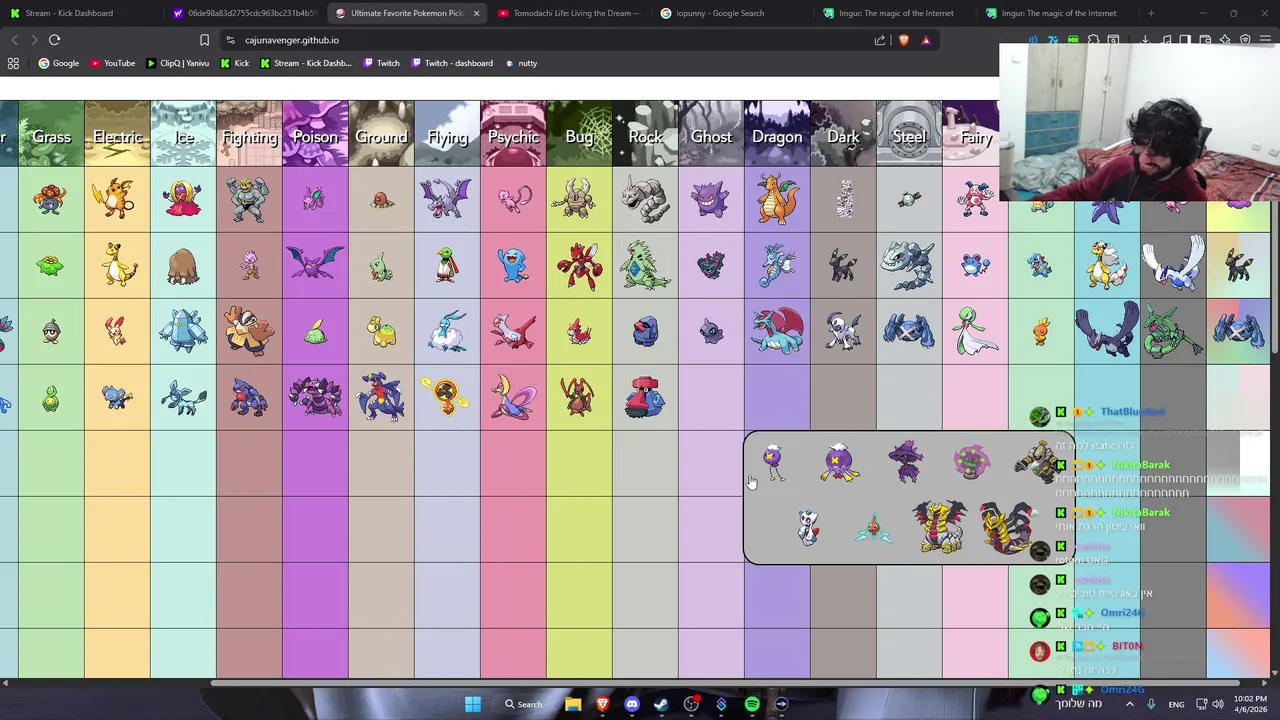Switch to Stream - Kick Dashboard tab
The width and height of the screenshot is (1280, 720).
click(80, 13)
